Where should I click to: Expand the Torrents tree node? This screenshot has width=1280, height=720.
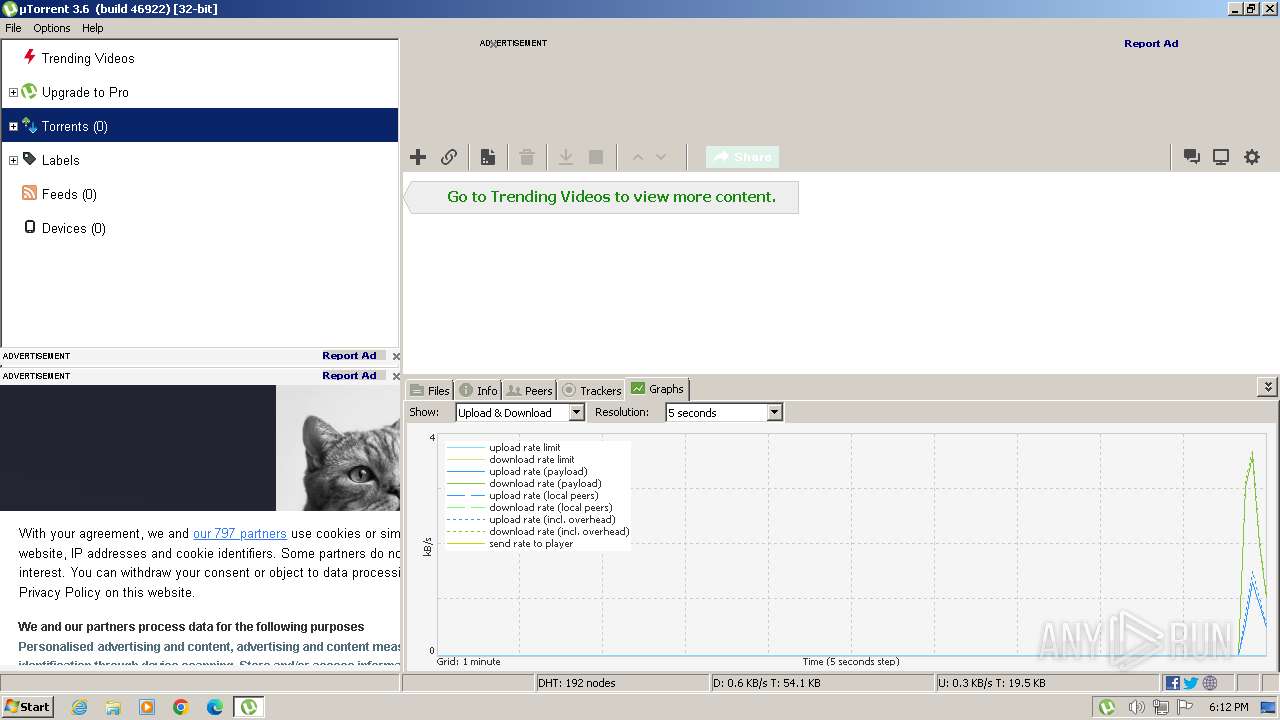click(x=13, y=126)
